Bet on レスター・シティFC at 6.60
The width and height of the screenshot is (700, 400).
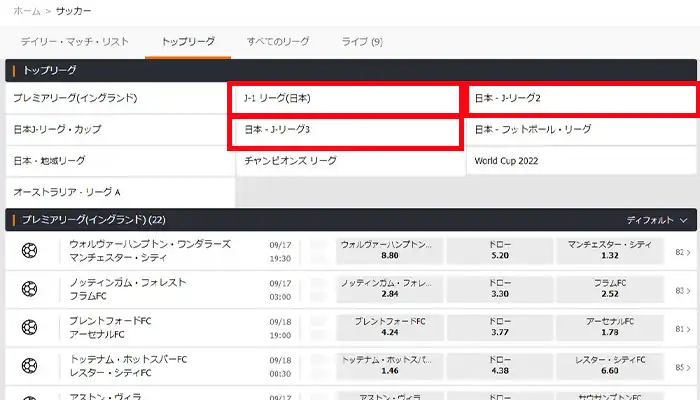(x=610, y=366)
